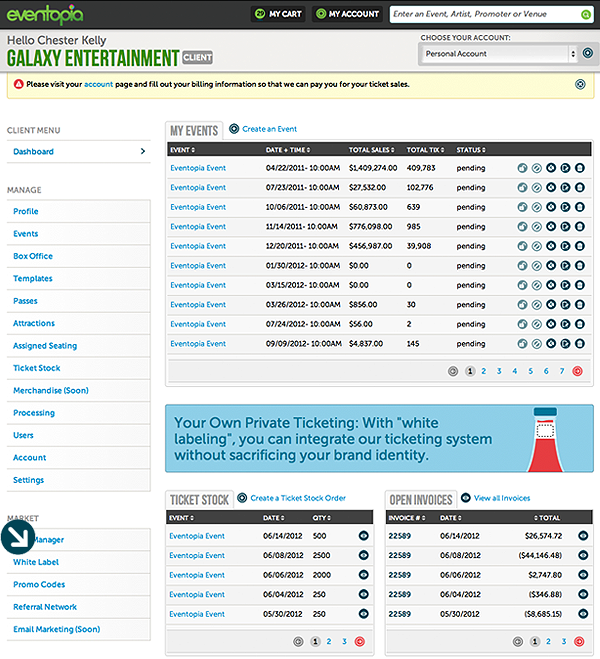Click the View all Invoices link
Screen dimensions: 600x659
[502, 498]
